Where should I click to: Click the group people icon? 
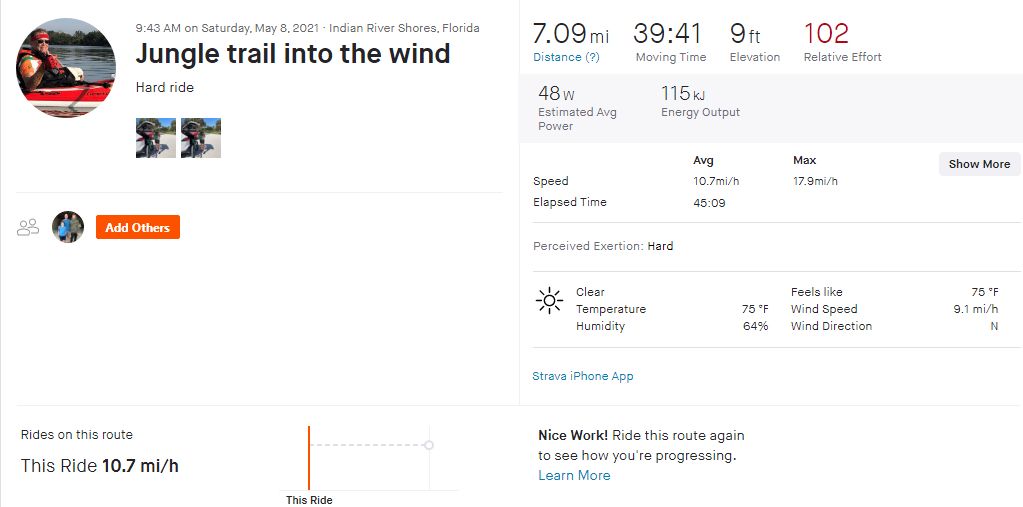[28, 227]
